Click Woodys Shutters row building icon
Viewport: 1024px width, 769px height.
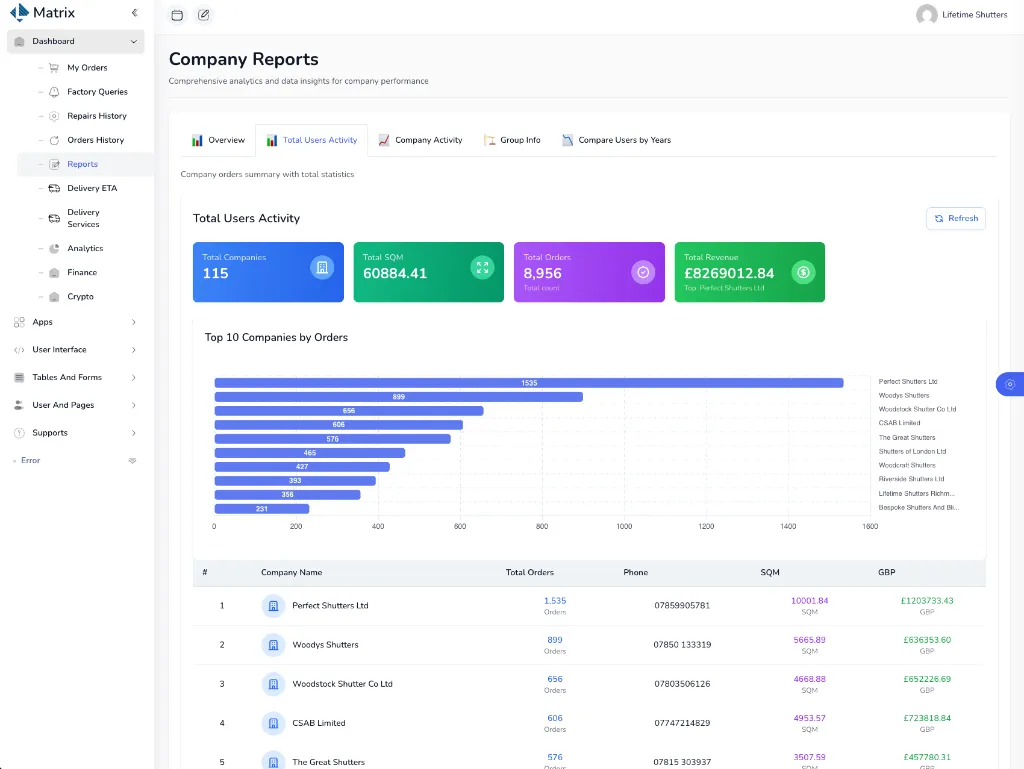274,645
